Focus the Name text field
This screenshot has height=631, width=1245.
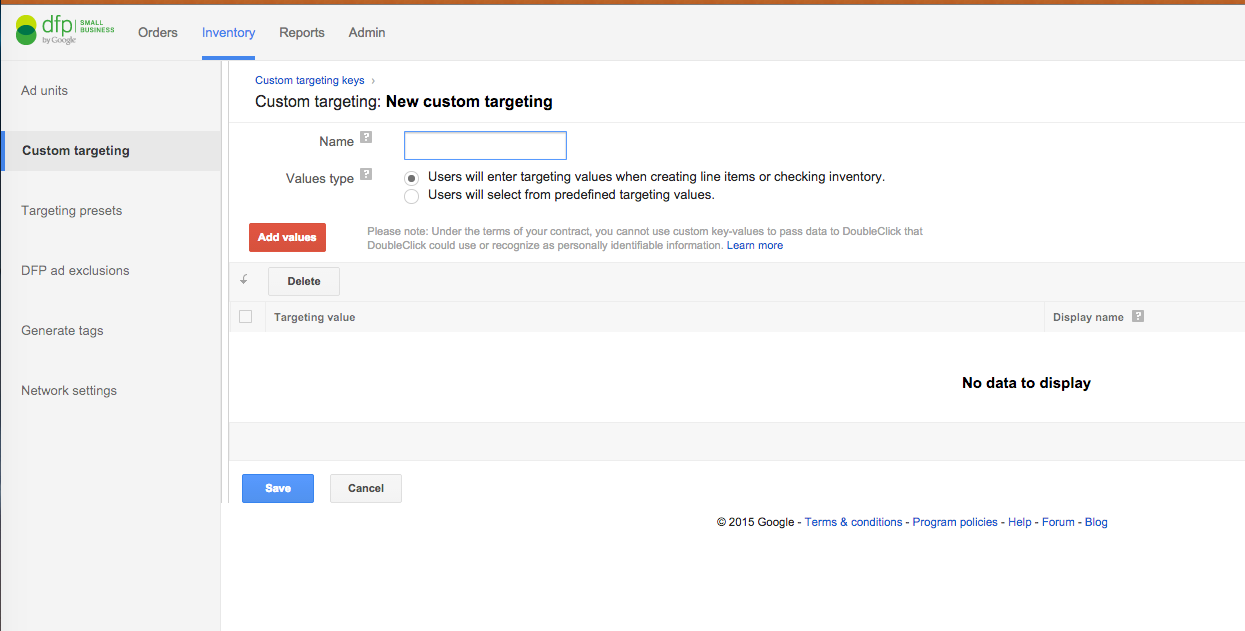(485, 146)
